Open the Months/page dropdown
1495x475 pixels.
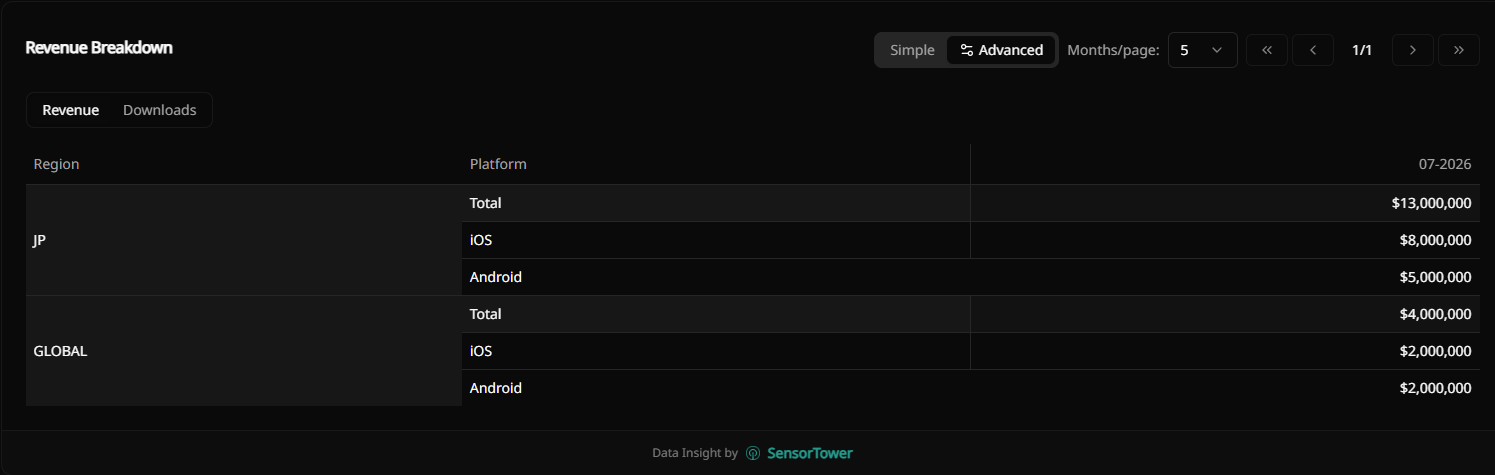click(x=1203, y=50)
